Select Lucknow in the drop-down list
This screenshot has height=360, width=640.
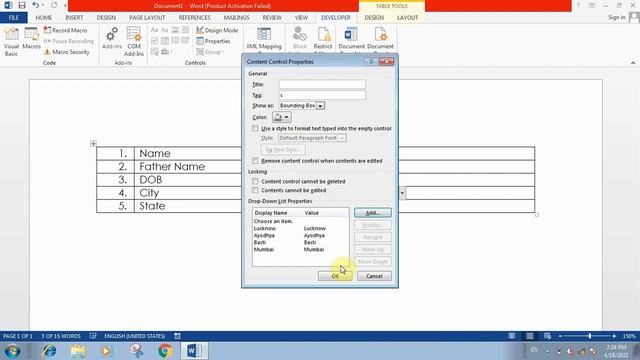click(300, 228)
